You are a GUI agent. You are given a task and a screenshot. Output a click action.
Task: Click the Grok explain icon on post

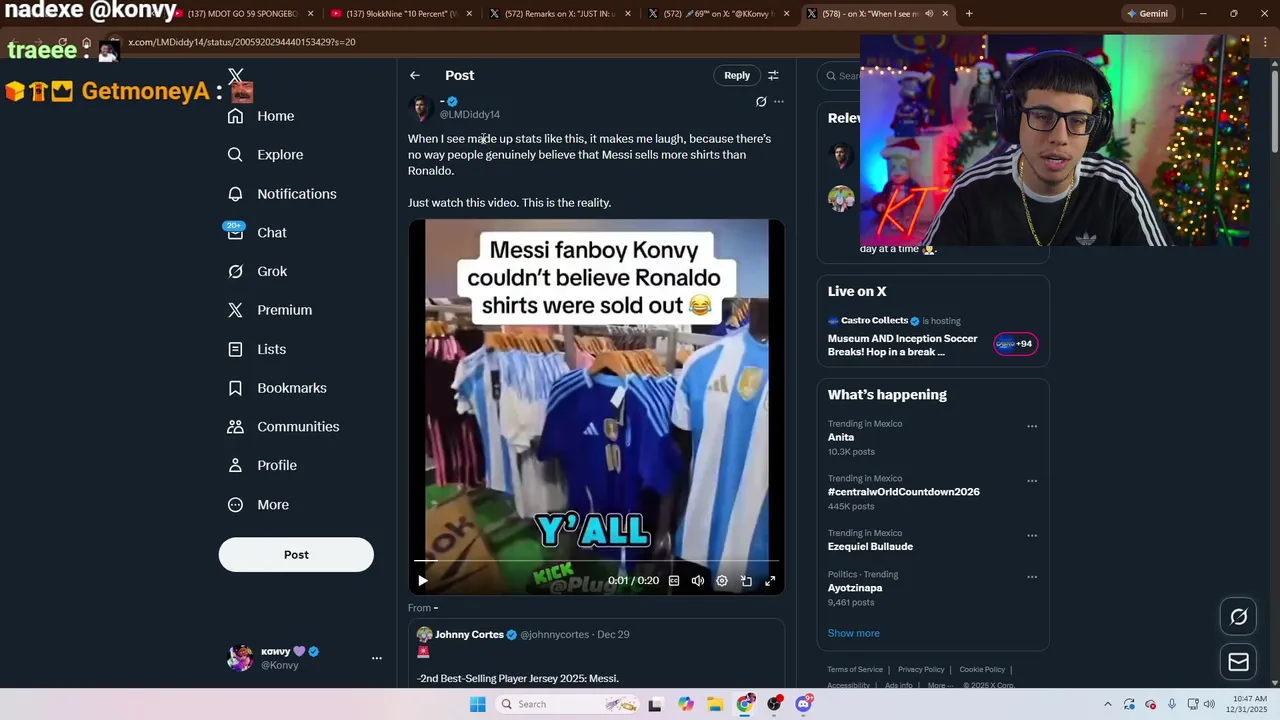point(761,102)
